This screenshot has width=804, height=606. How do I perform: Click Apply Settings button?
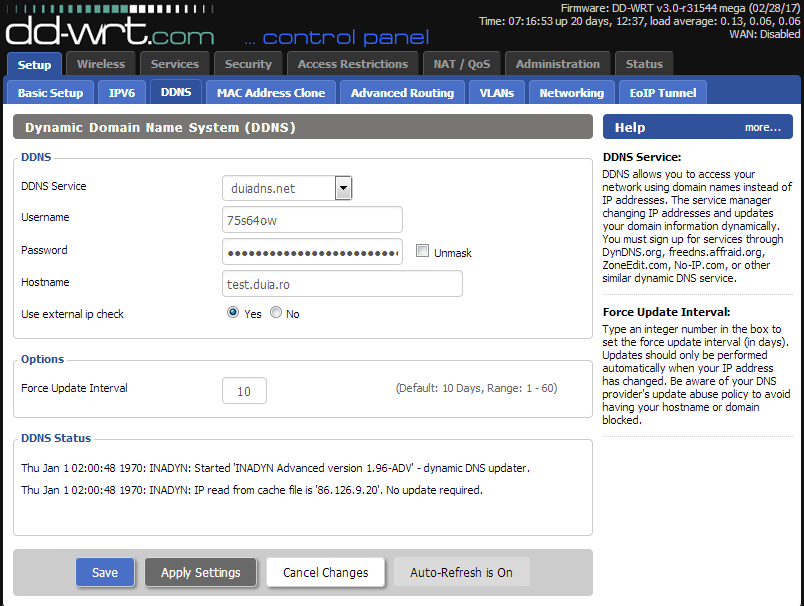(200, 572)
